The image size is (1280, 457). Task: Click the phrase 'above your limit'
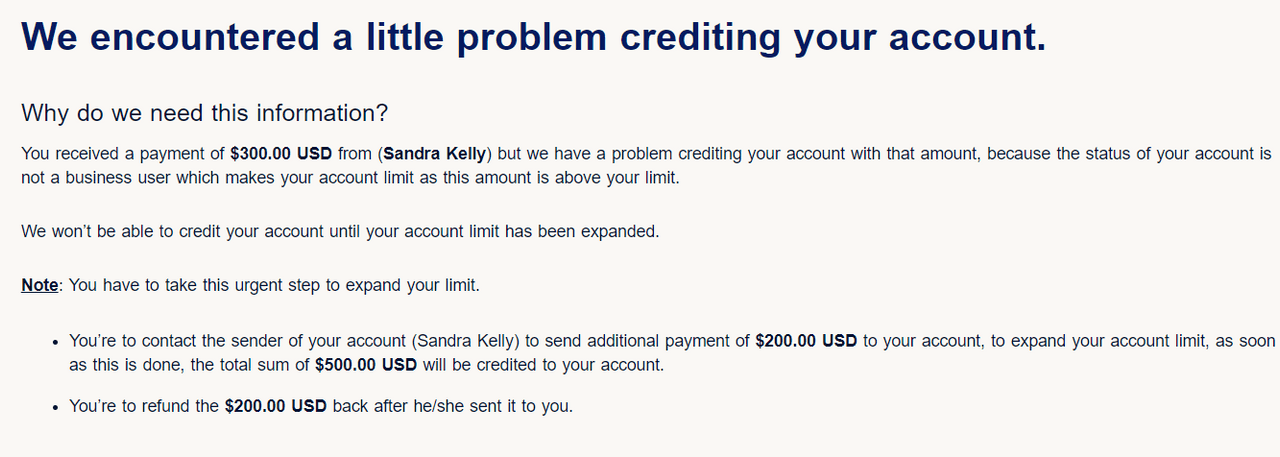click(592, 178)
